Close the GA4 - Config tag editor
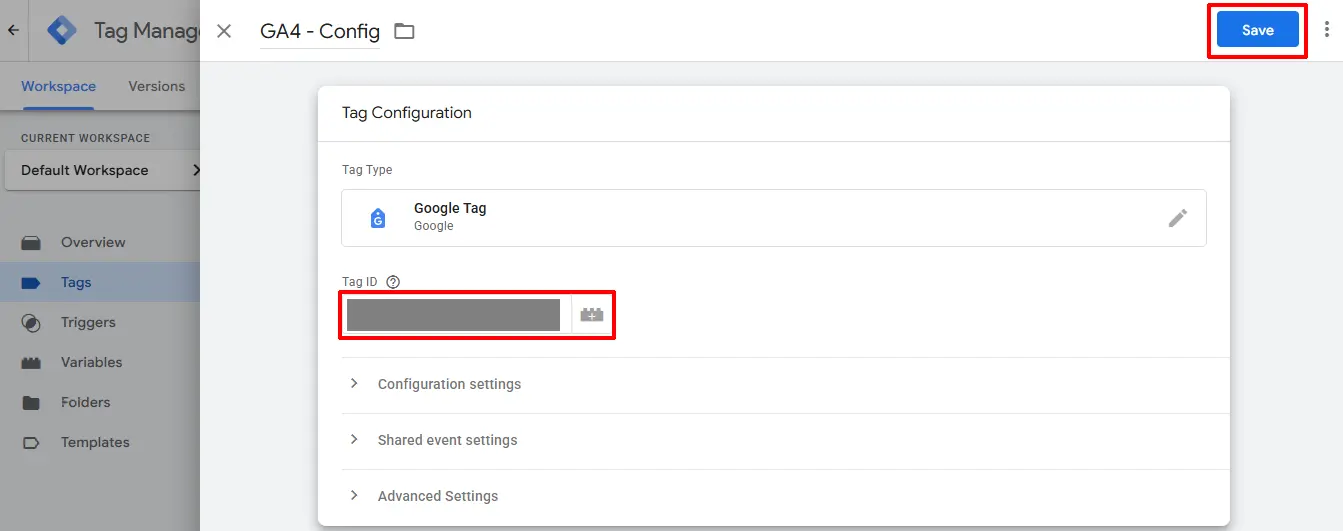Viewport: 1343px width, 531px height. coord(224,31)
